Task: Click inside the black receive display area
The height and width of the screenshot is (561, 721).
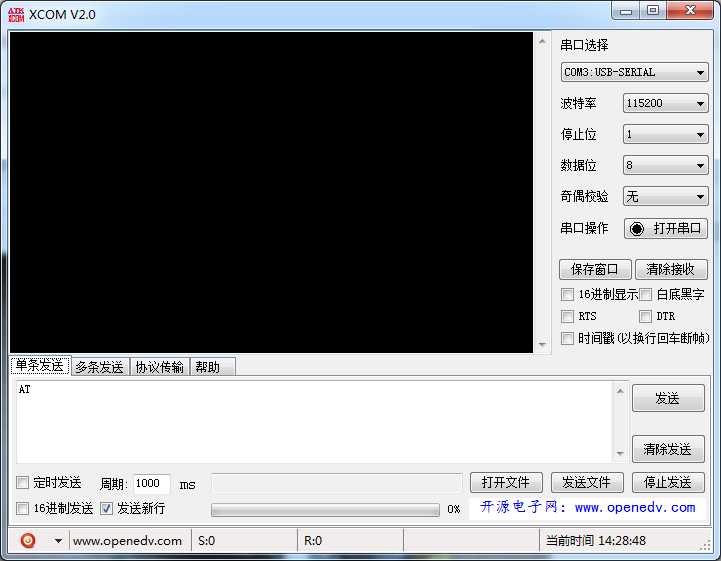Action: click(271, 192)
